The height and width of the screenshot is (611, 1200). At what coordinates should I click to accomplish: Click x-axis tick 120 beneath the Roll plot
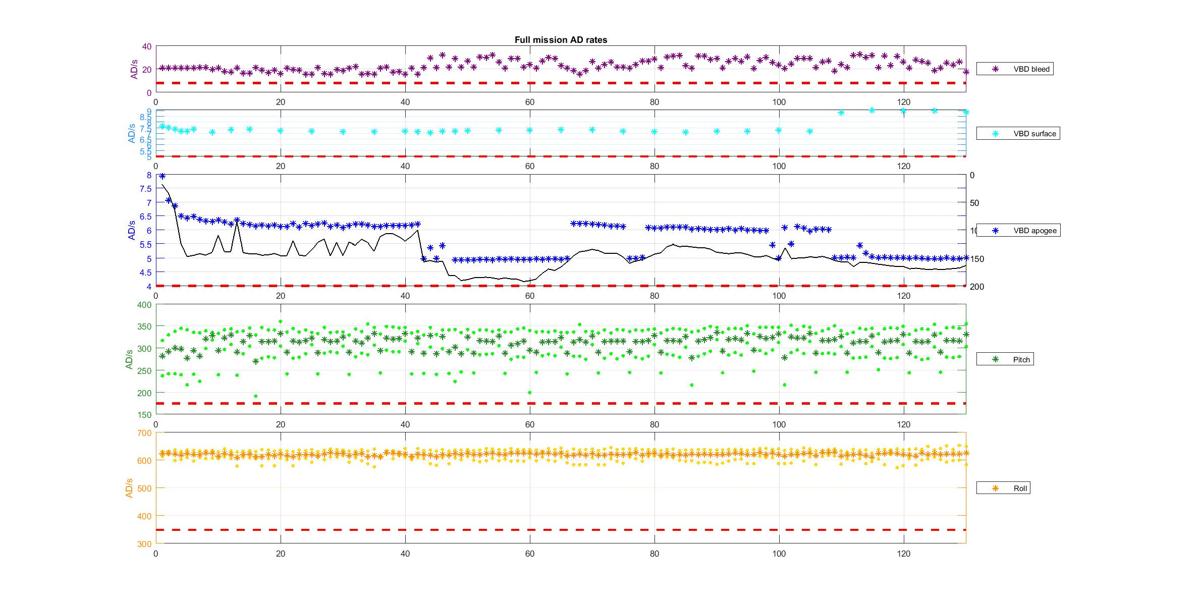pyautogui.click(x=903, y=553)
